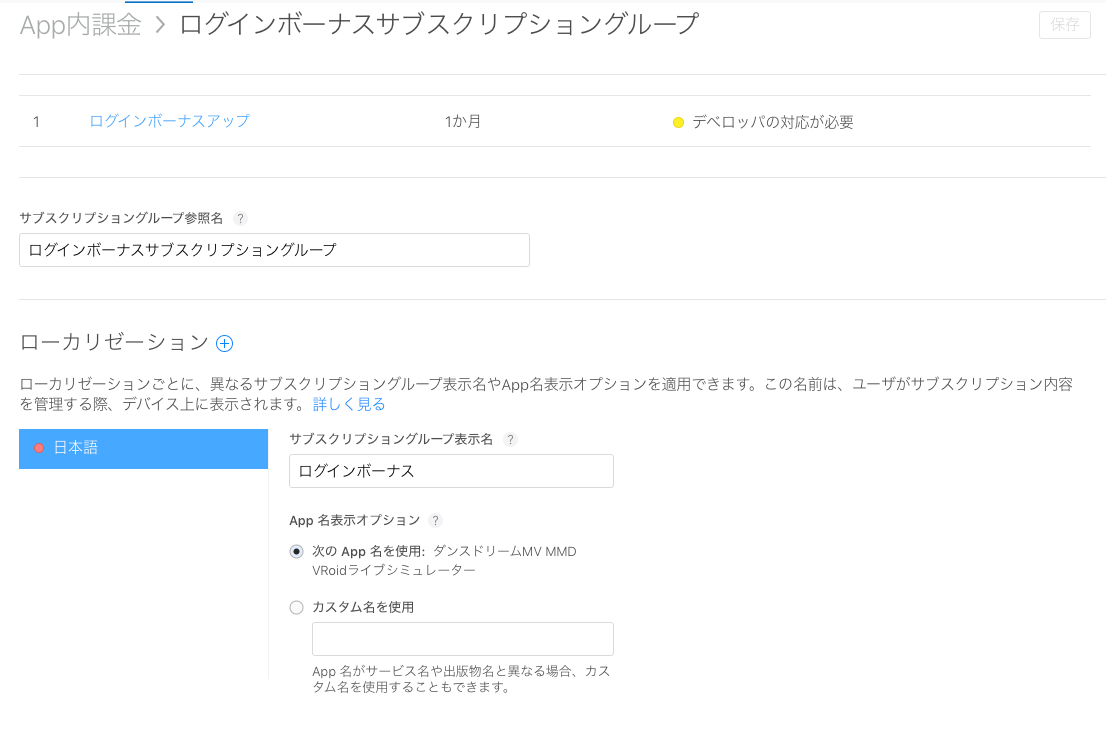Click the yellow status dot on the subscription row

click(678, 121)
